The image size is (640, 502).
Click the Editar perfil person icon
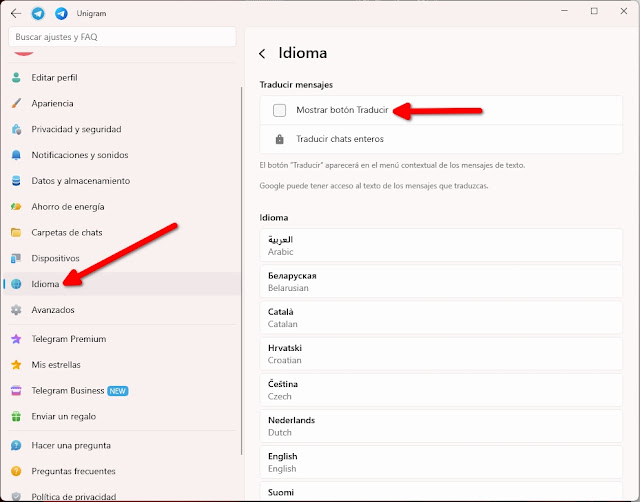click(x=16, y=78)
